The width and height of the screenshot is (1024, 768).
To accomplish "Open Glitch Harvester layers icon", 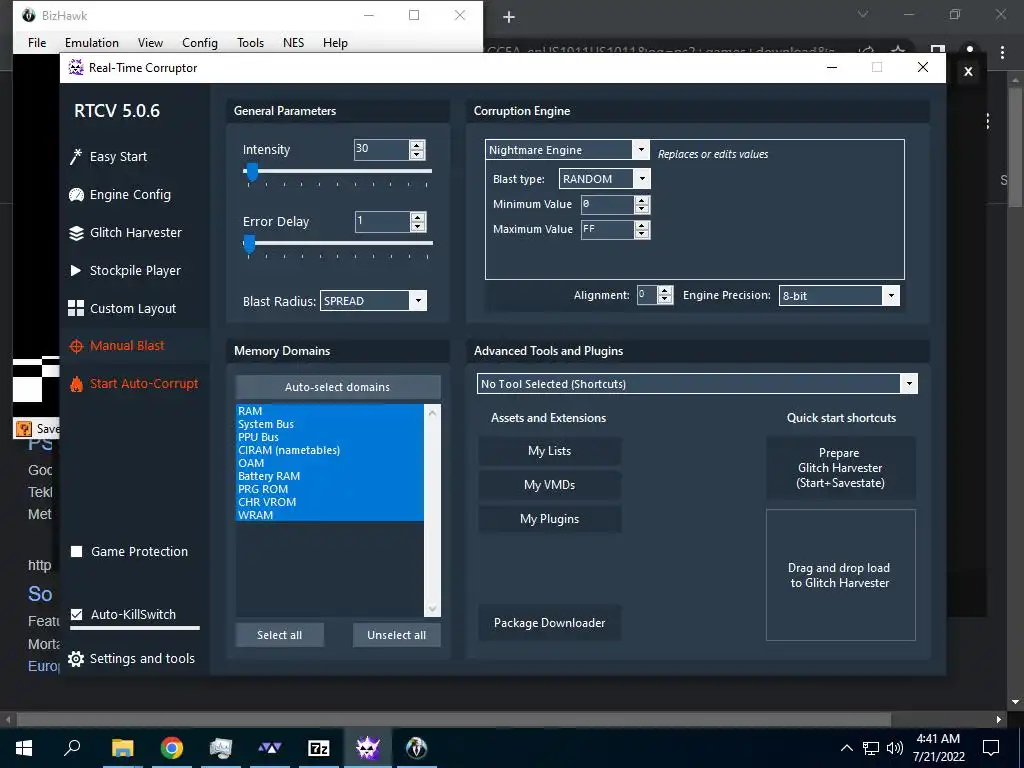I will coord(76,232).
